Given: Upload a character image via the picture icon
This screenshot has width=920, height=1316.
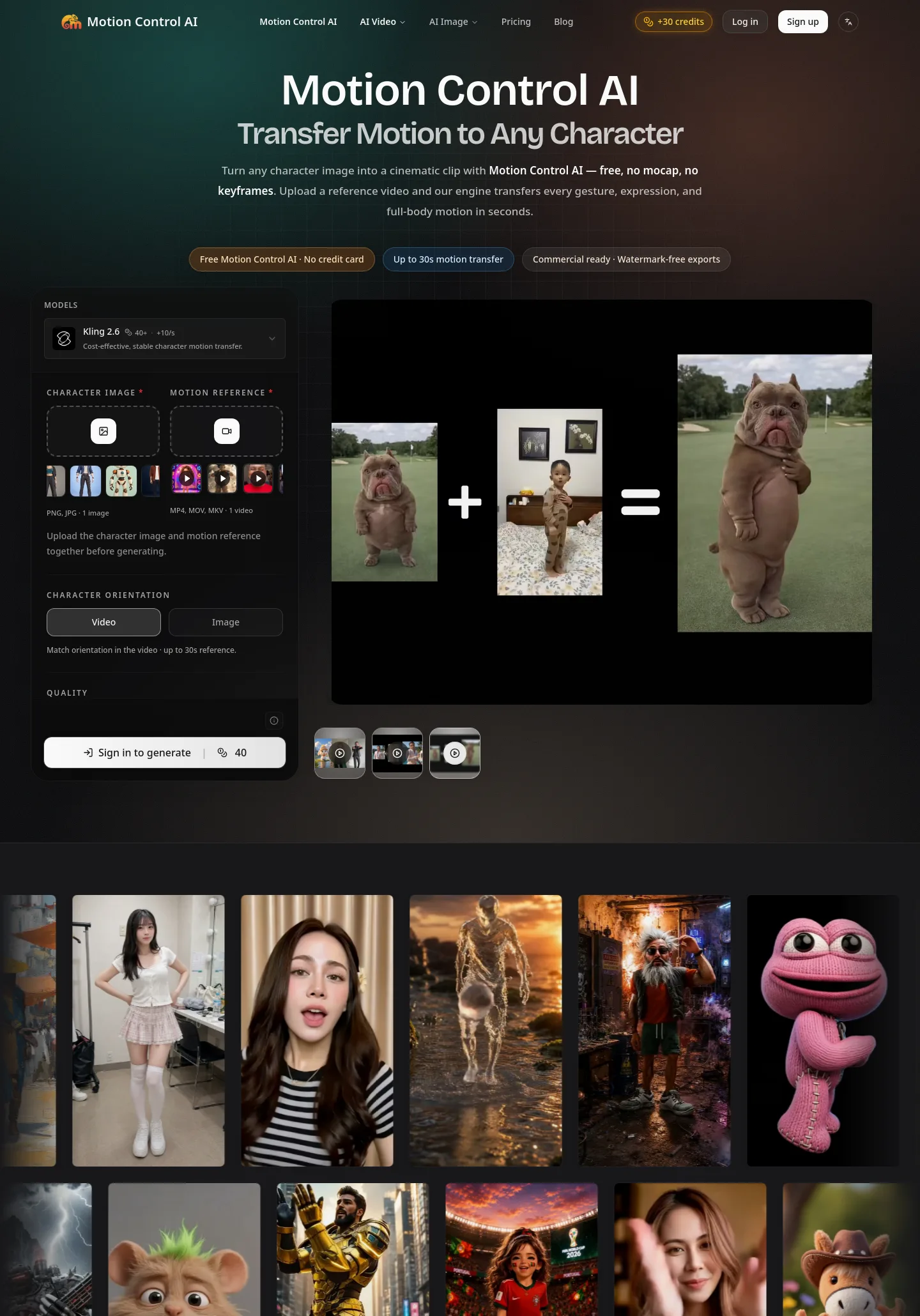Looking at the screenshot, I should [103, 431].
